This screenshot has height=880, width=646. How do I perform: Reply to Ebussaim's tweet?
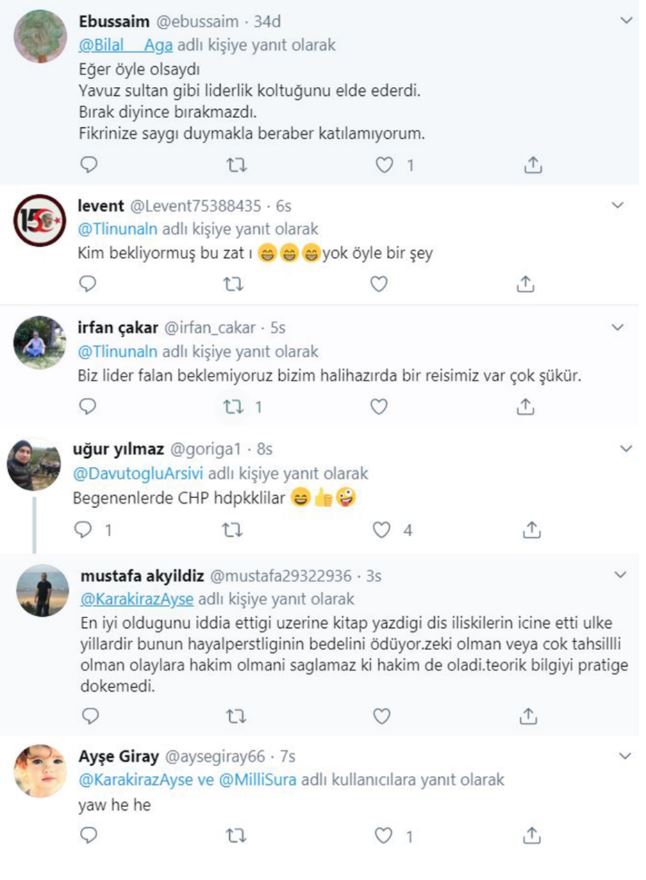[88, 164]
